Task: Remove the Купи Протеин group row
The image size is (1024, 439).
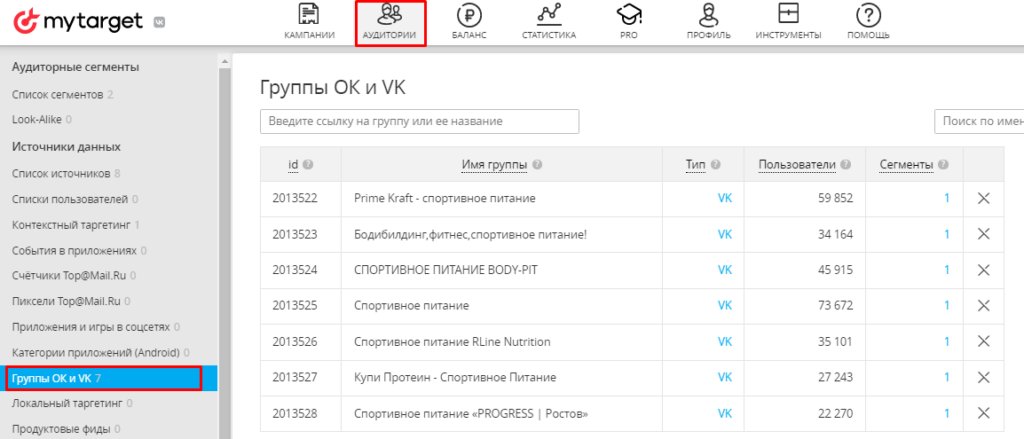Action: coord(983,377)
